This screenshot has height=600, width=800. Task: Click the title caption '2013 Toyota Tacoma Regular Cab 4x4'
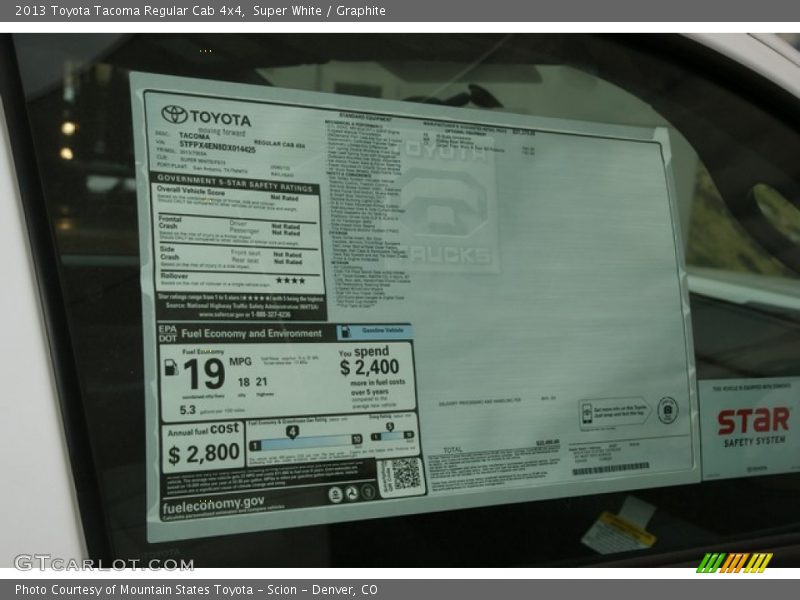pos(130,11)
